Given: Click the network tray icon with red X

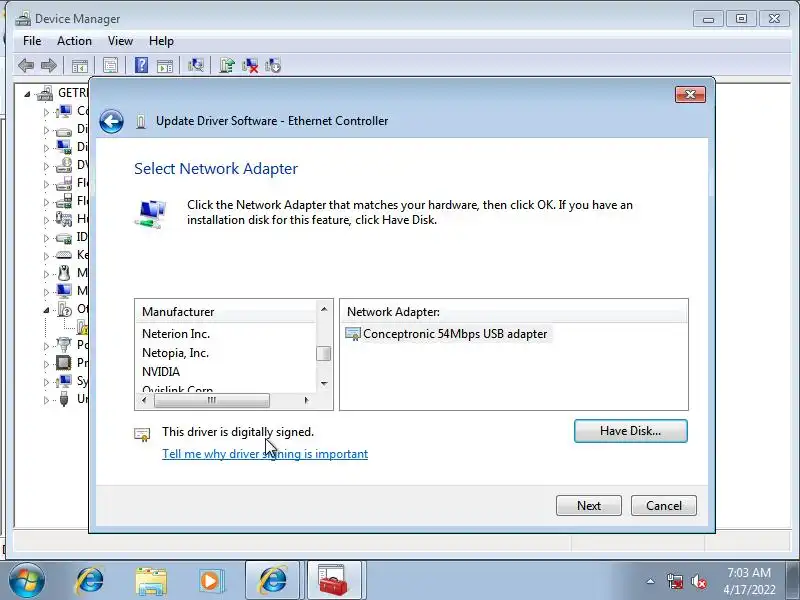Looking at the screenshot, I should pyautogui.click(x=675, y=582).
